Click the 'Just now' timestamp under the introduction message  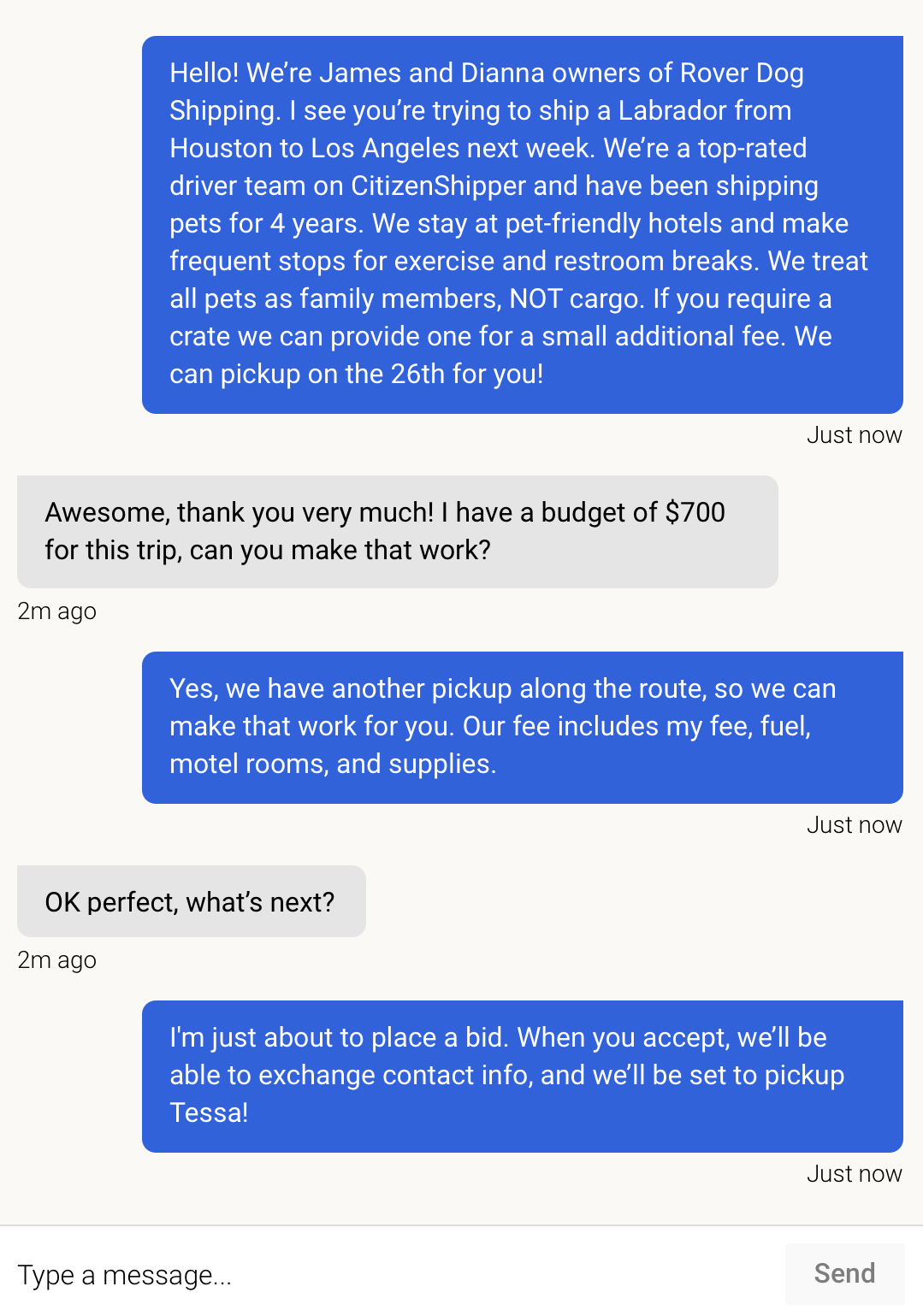pyautogui.click(x=854, y=435)
